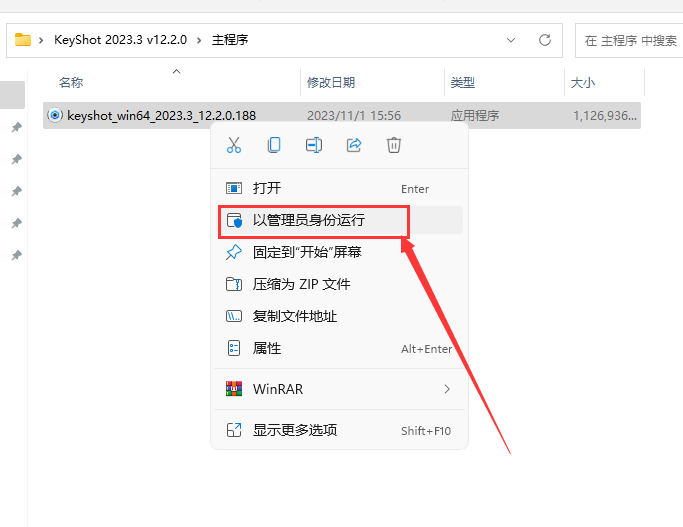
Task: Open 属性 from the context menu
Action: tap(339, 348)
